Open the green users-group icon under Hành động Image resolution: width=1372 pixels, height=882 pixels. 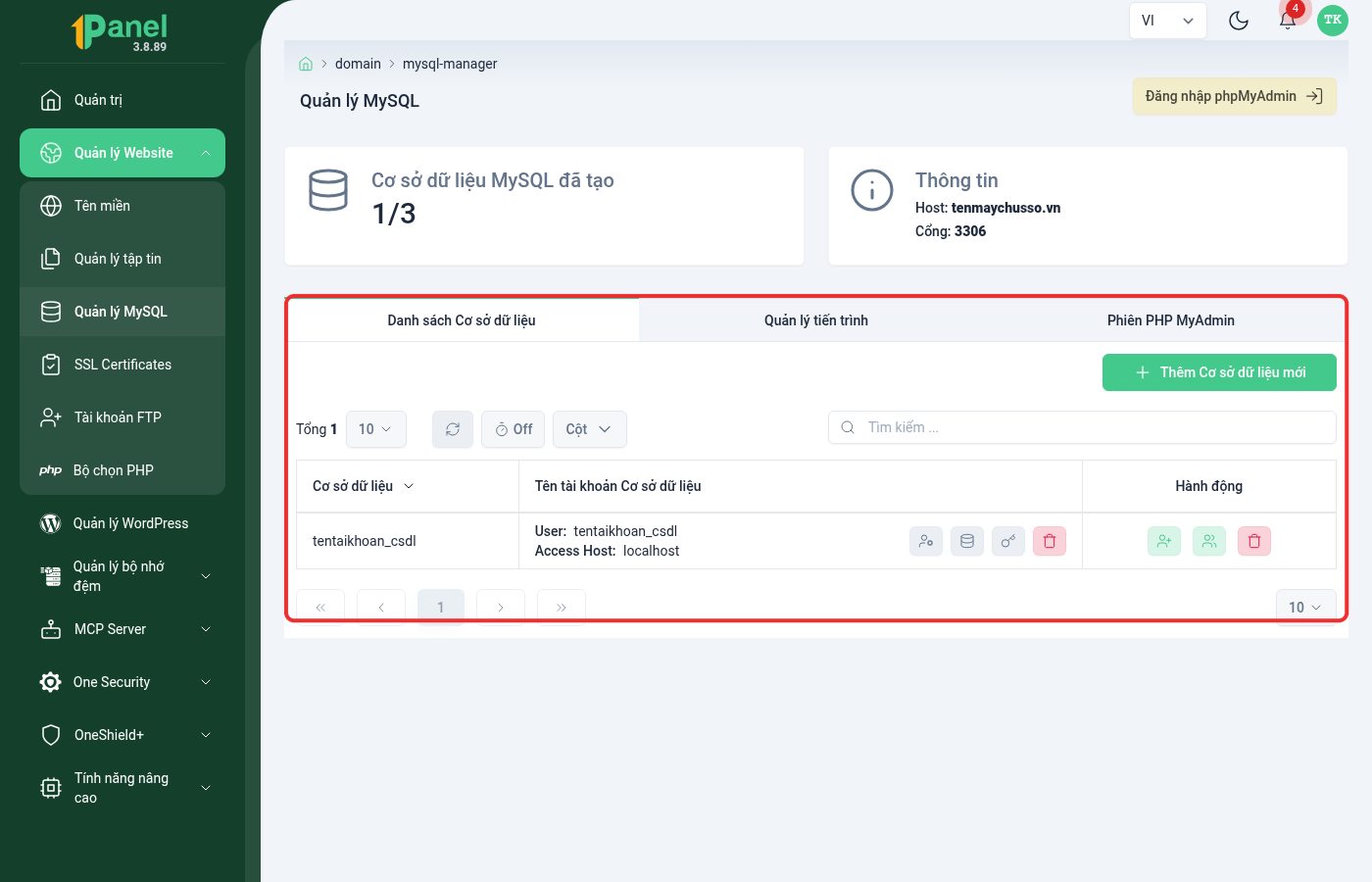click(x=1209, y=541)
